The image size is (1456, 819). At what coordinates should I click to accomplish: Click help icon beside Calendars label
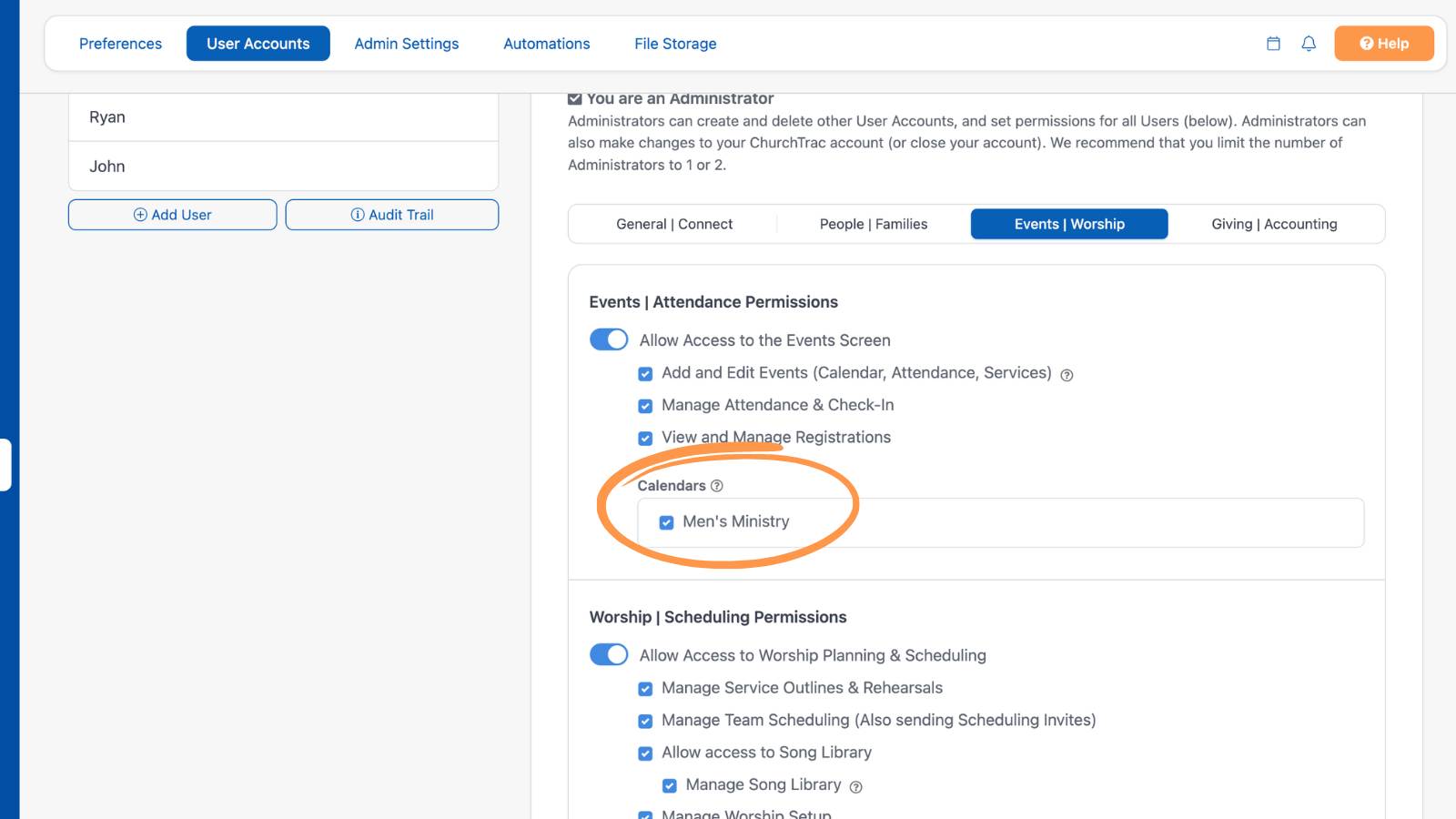pyautogui.click(x=717, y=486)
